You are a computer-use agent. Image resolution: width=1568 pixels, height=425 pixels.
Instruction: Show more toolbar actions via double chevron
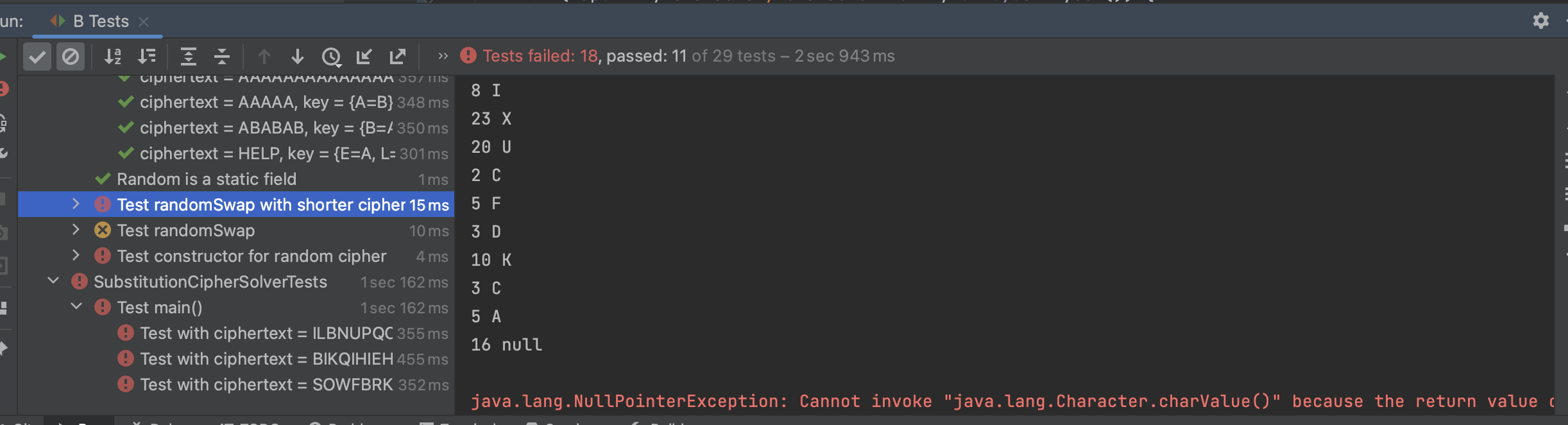click(443, 56)
